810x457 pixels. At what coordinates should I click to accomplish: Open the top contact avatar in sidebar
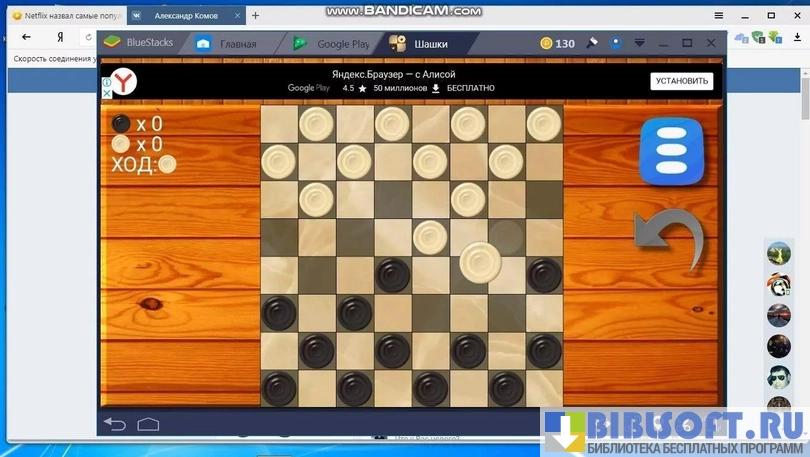(779, 253)
